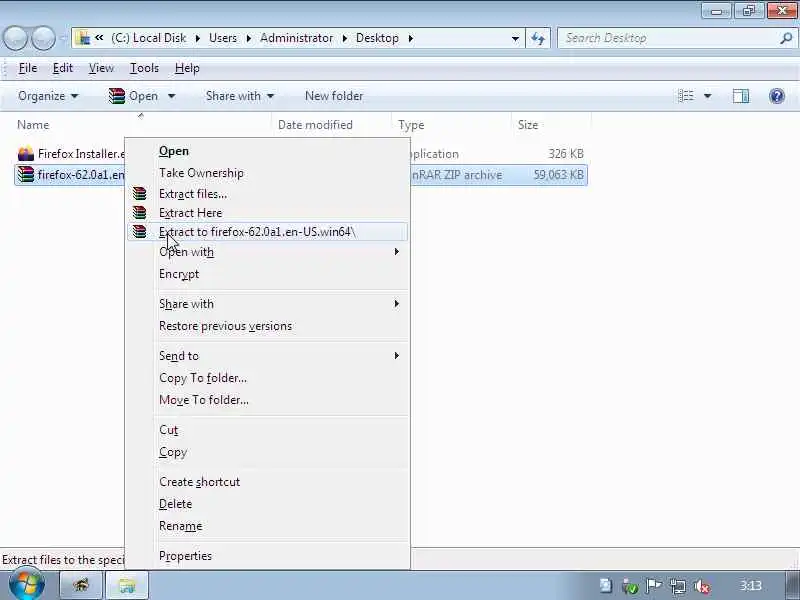This screenshot has height=600, width=800.
Task: Choose Encrypt from context menu
Action: [267, 274]
